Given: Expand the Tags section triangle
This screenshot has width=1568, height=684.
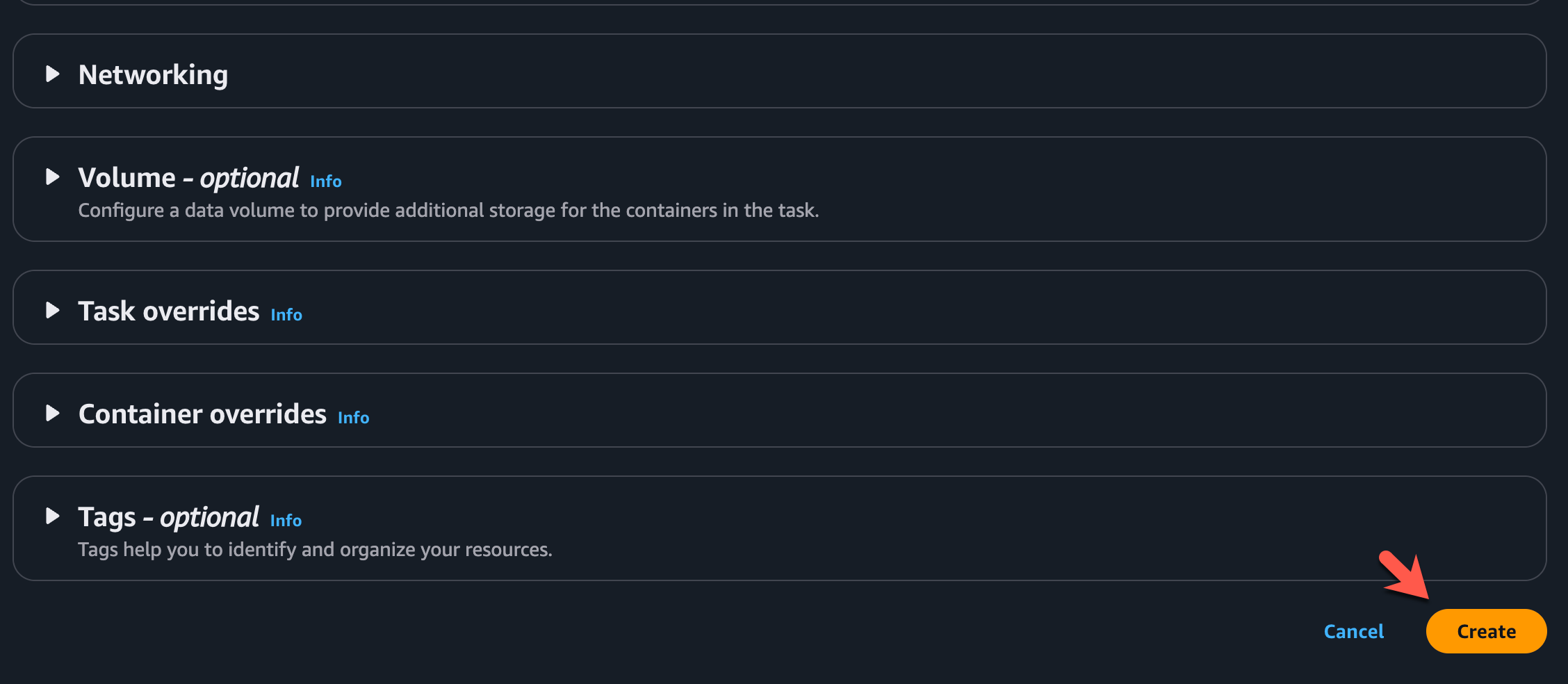Looking at the screenshot, I should pos(52,516).
